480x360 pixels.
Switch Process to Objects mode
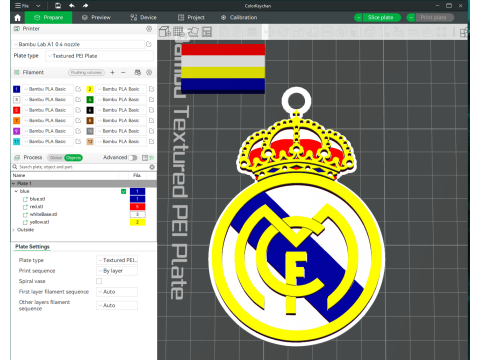click(73, 158)
